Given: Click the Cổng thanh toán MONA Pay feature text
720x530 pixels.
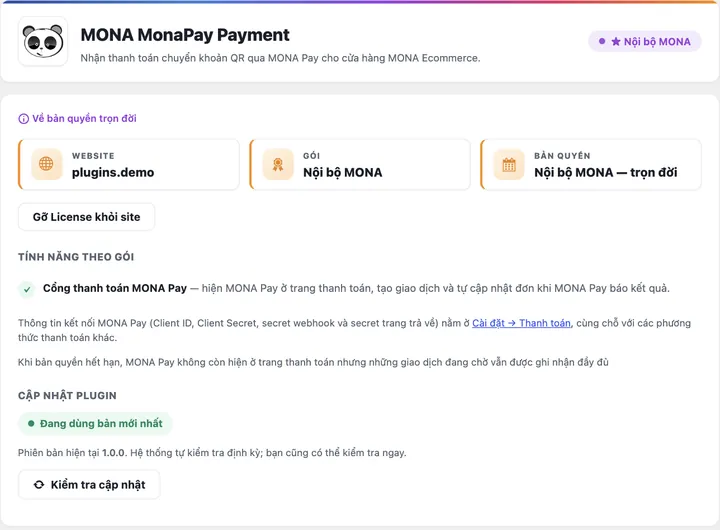Looking at the screenshot, I should click(115, 288).
